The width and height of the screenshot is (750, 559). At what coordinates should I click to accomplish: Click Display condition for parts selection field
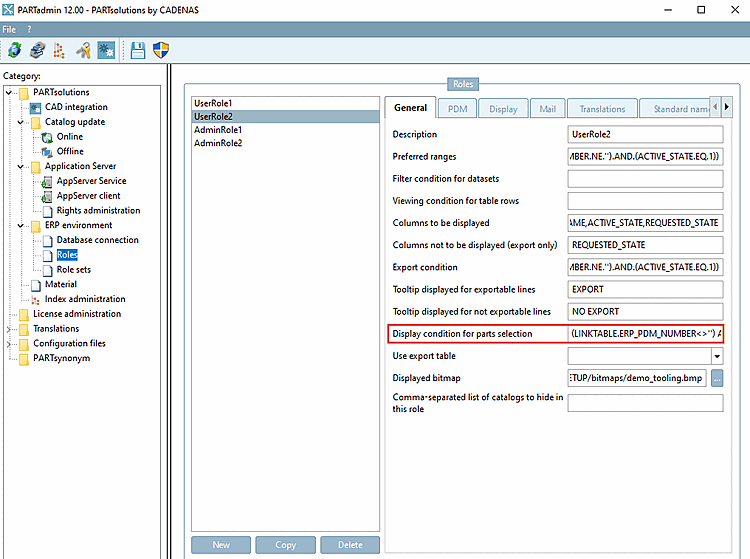click(645, 334)
